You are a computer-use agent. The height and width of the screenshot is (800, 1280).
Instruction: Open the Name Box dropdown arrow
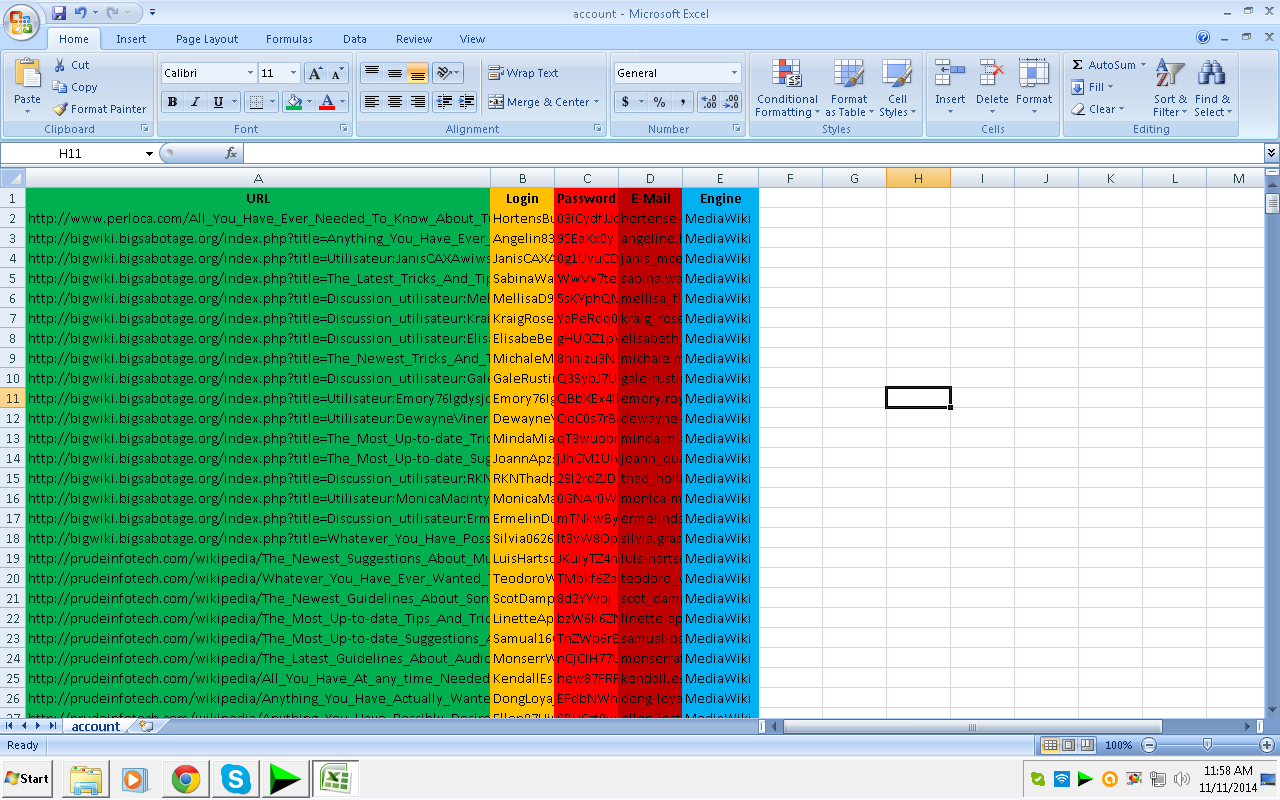pyautogui.click(x=149, y=153)
